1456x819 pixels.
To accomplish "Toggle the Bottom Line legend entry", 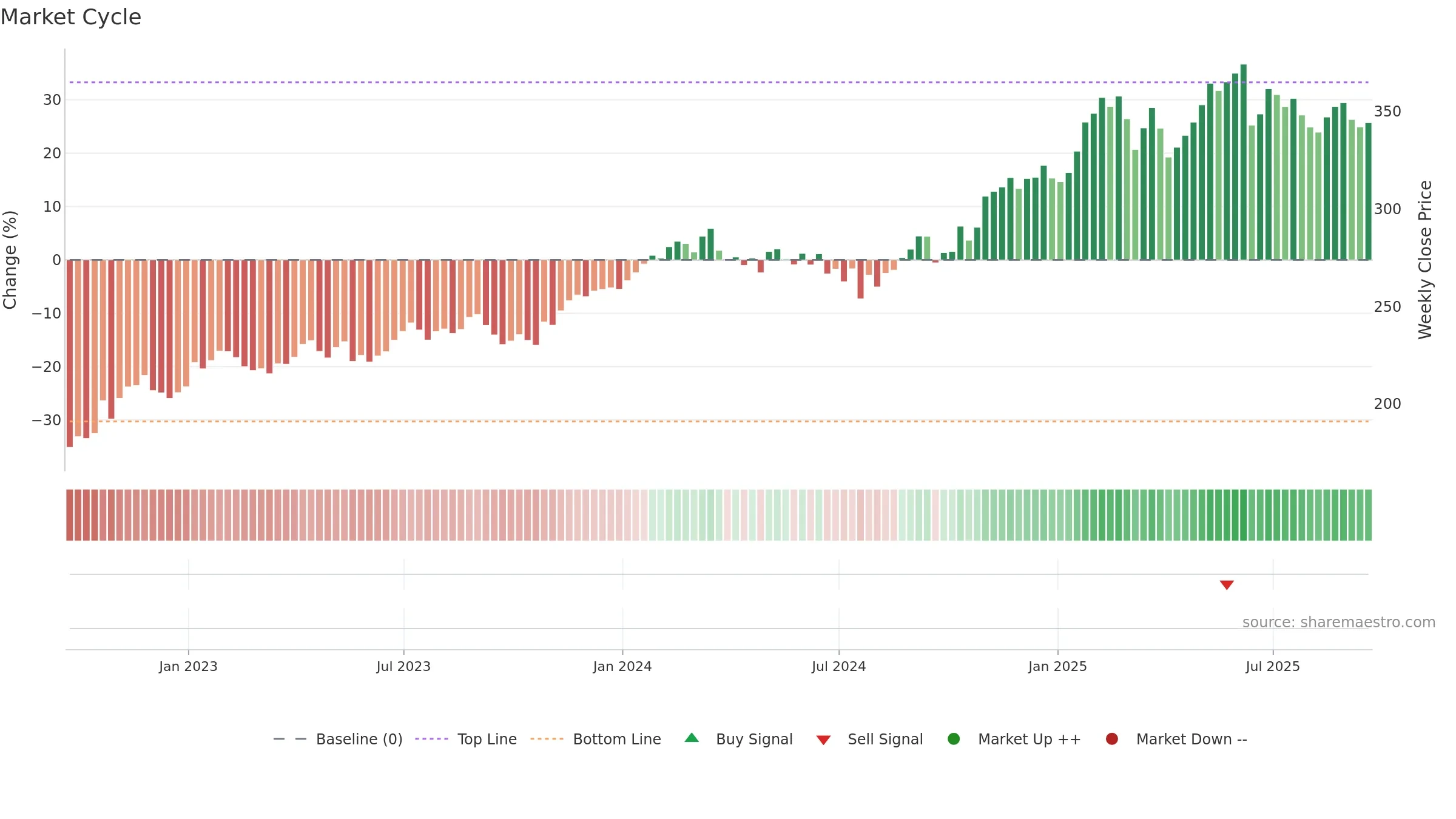I will pos(596,739).
